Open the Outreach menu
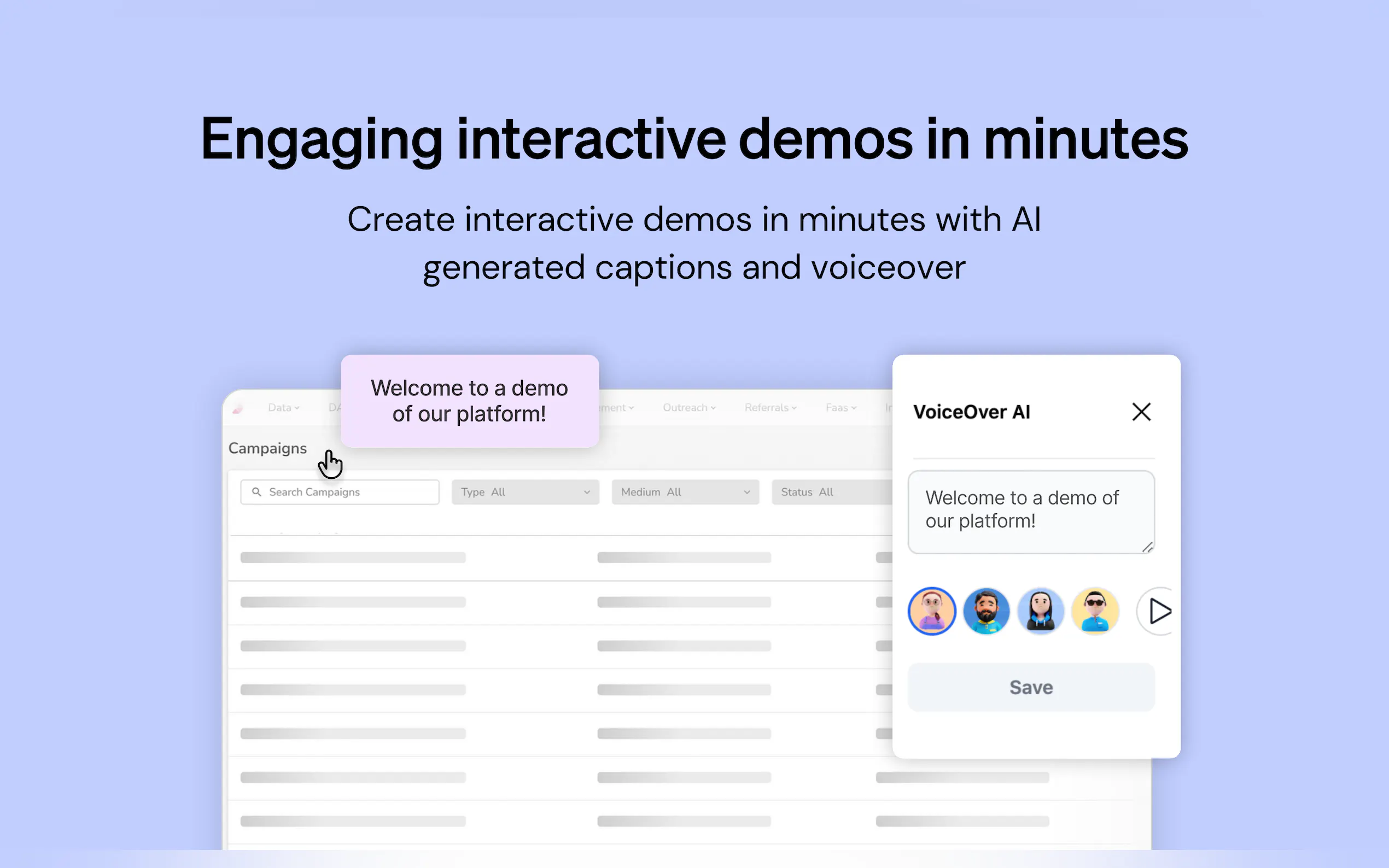This screenshot has height=868, width=1389. click(x=689, y=408)
